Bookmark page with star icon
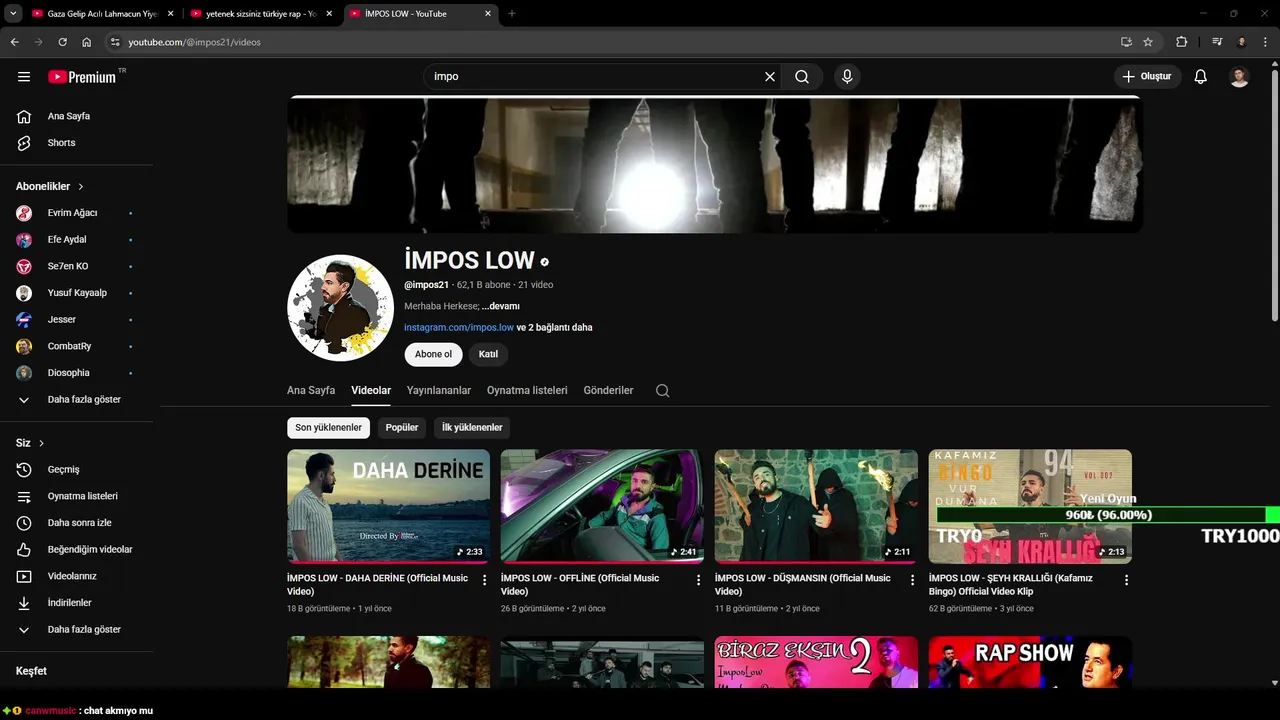The image size is (1280, 720). (x=1148, y=42)
